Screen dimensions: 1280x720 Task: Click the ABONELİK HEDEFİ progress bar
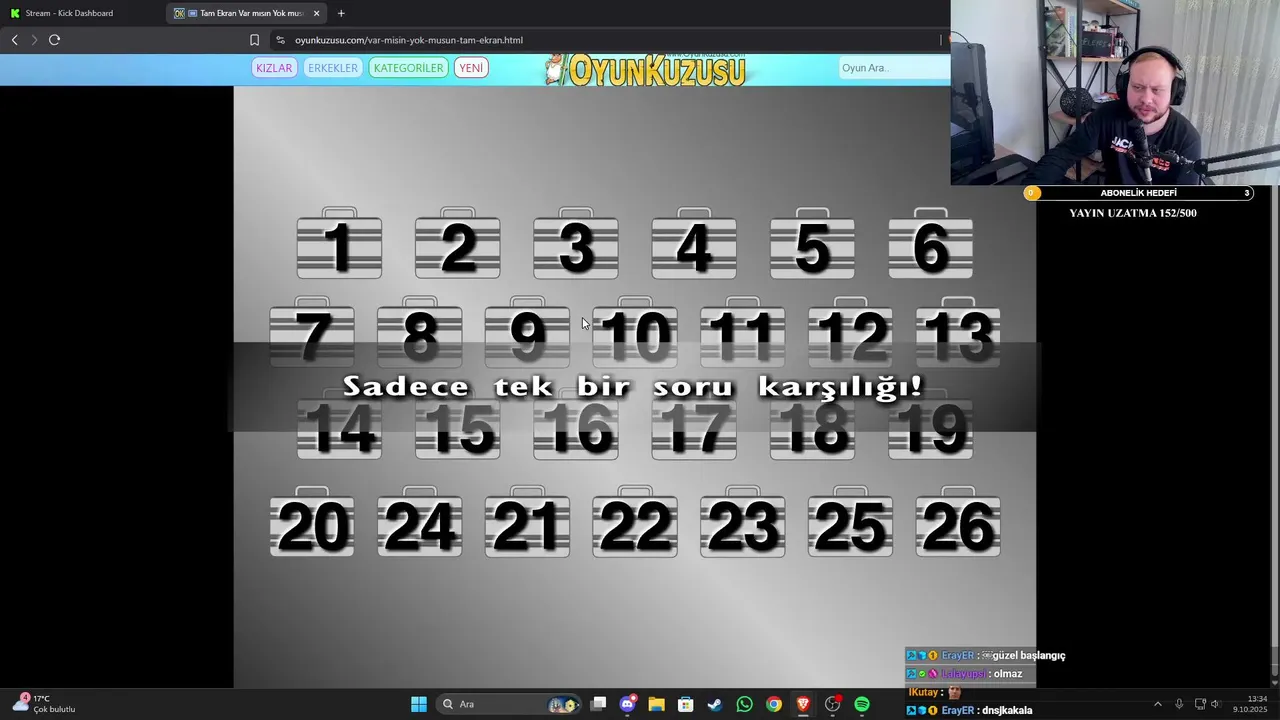click(1138, 193)
